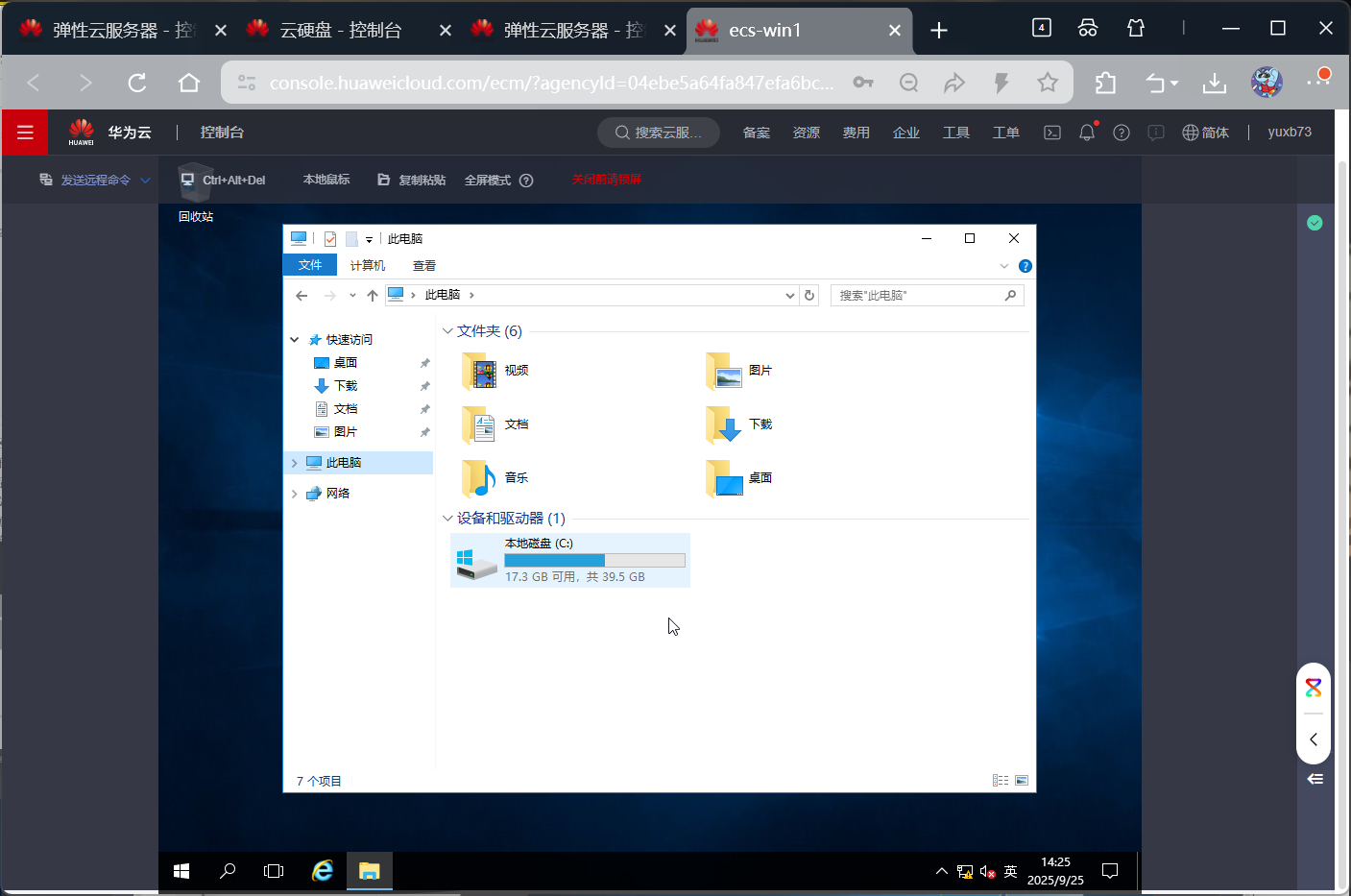Expand the Explorer ribbon chevron
This screenshot has width=1351, height=896.
(x=1004, y=266)
